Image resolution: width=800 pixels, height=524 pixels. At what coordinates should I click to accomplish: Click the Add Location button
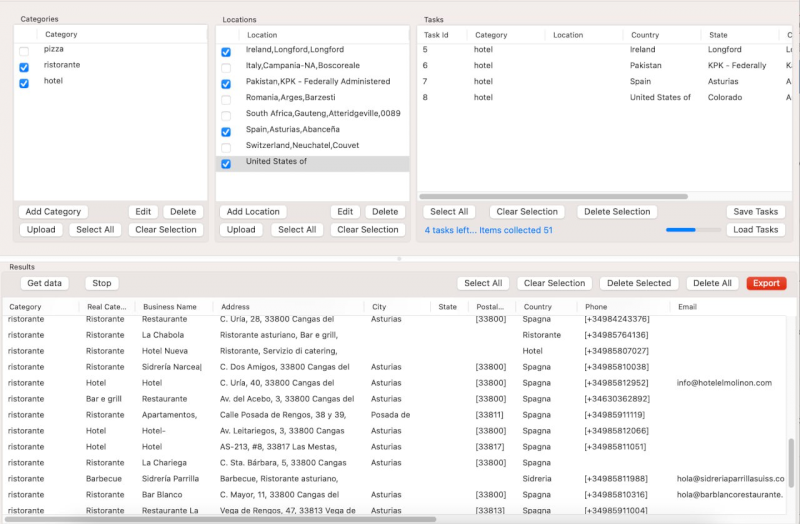click(255, 212)
